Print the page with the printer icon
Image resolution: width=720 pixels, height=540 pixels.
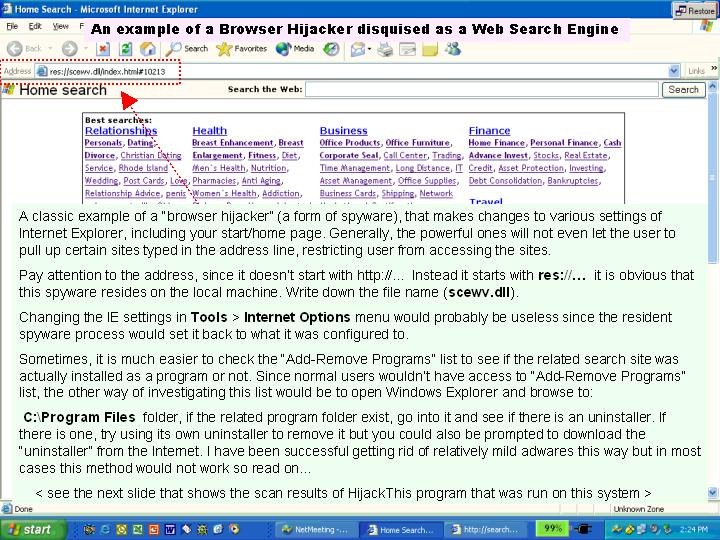pyautogui.click(x=385, y=49)
